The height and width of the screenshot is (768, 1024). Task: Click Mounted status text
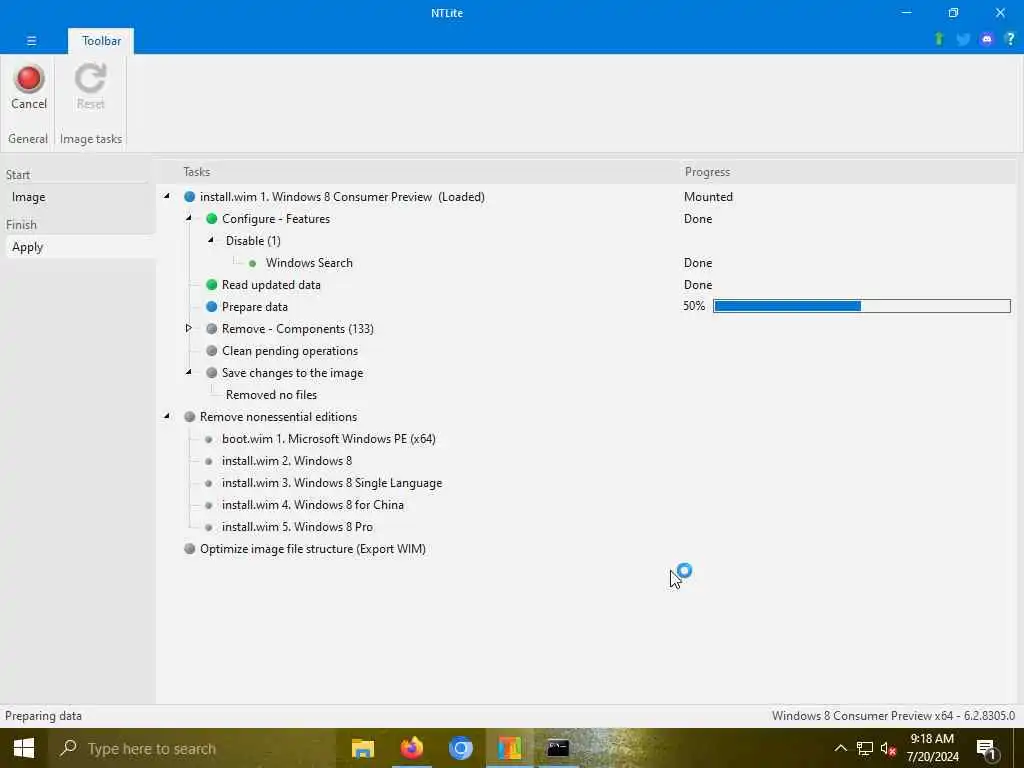coord(708,197)
